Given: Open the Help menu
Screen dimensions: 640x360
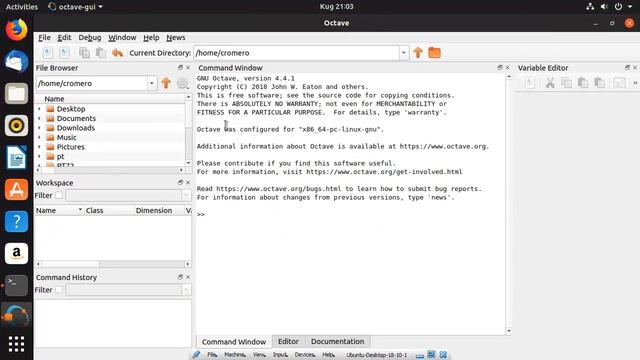Looking at the screenshot, I should click(x=151, y=37).
